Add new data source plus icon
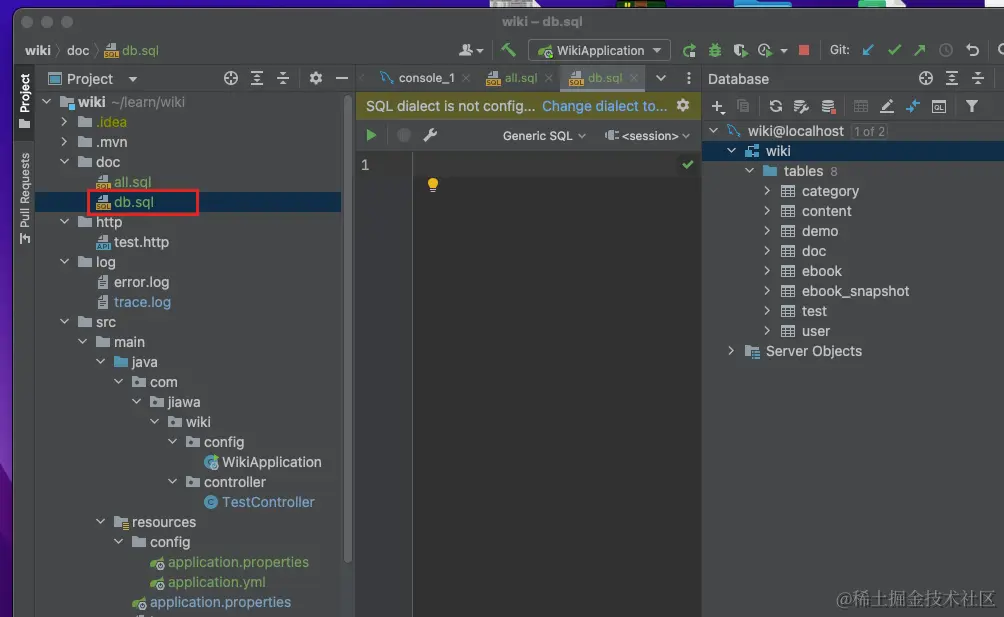 click(718, 107)
